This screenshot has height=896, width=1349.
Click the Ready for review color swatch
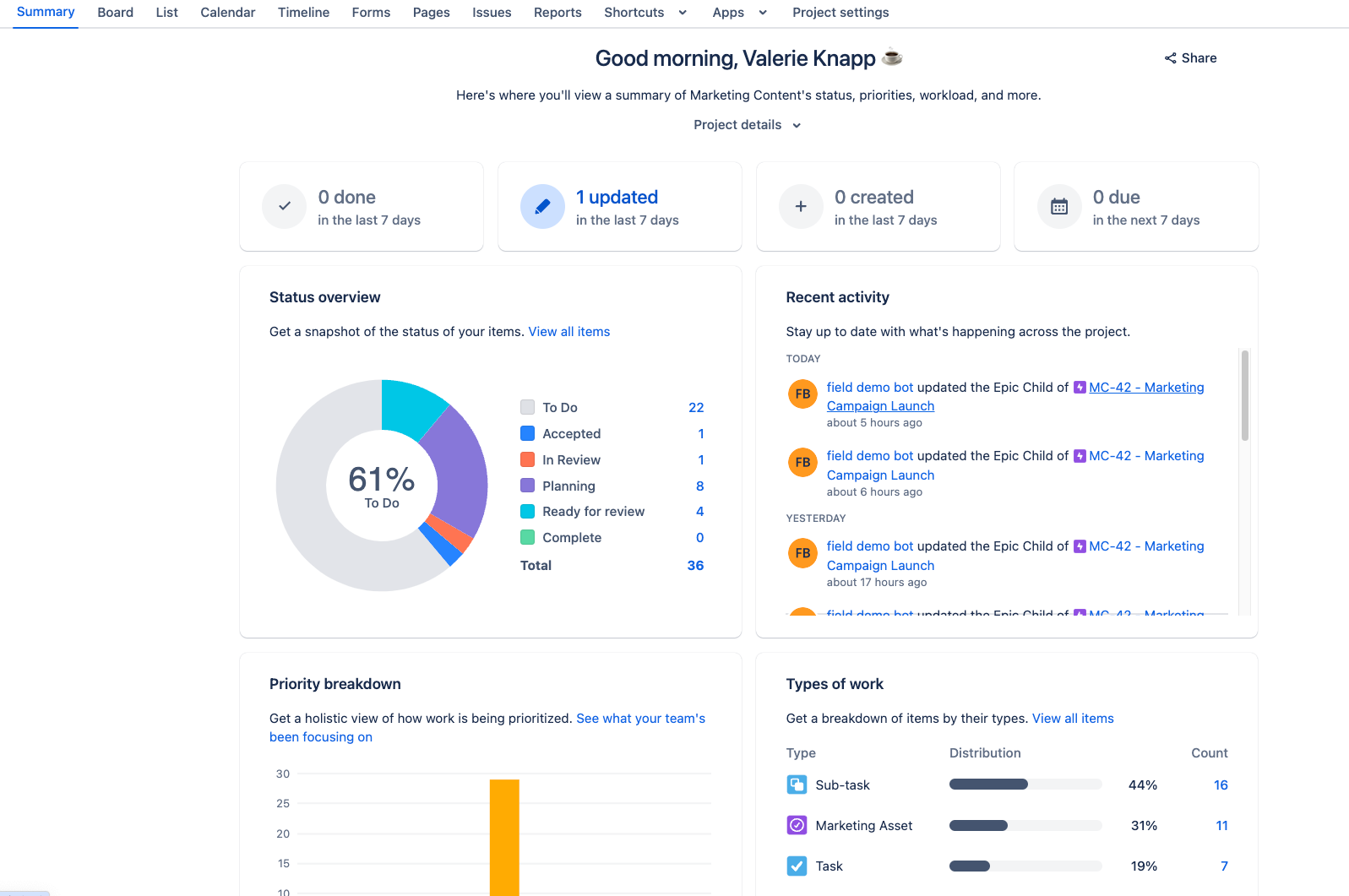527,511
